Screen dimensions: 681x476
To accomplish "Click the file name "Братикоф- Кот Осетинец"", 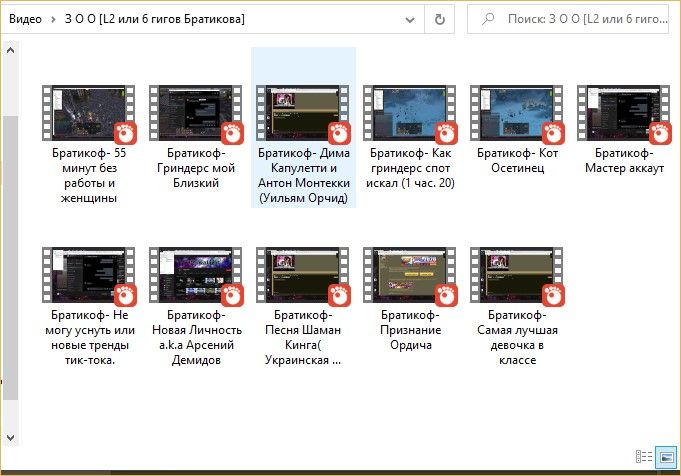I will pos(517,161).
